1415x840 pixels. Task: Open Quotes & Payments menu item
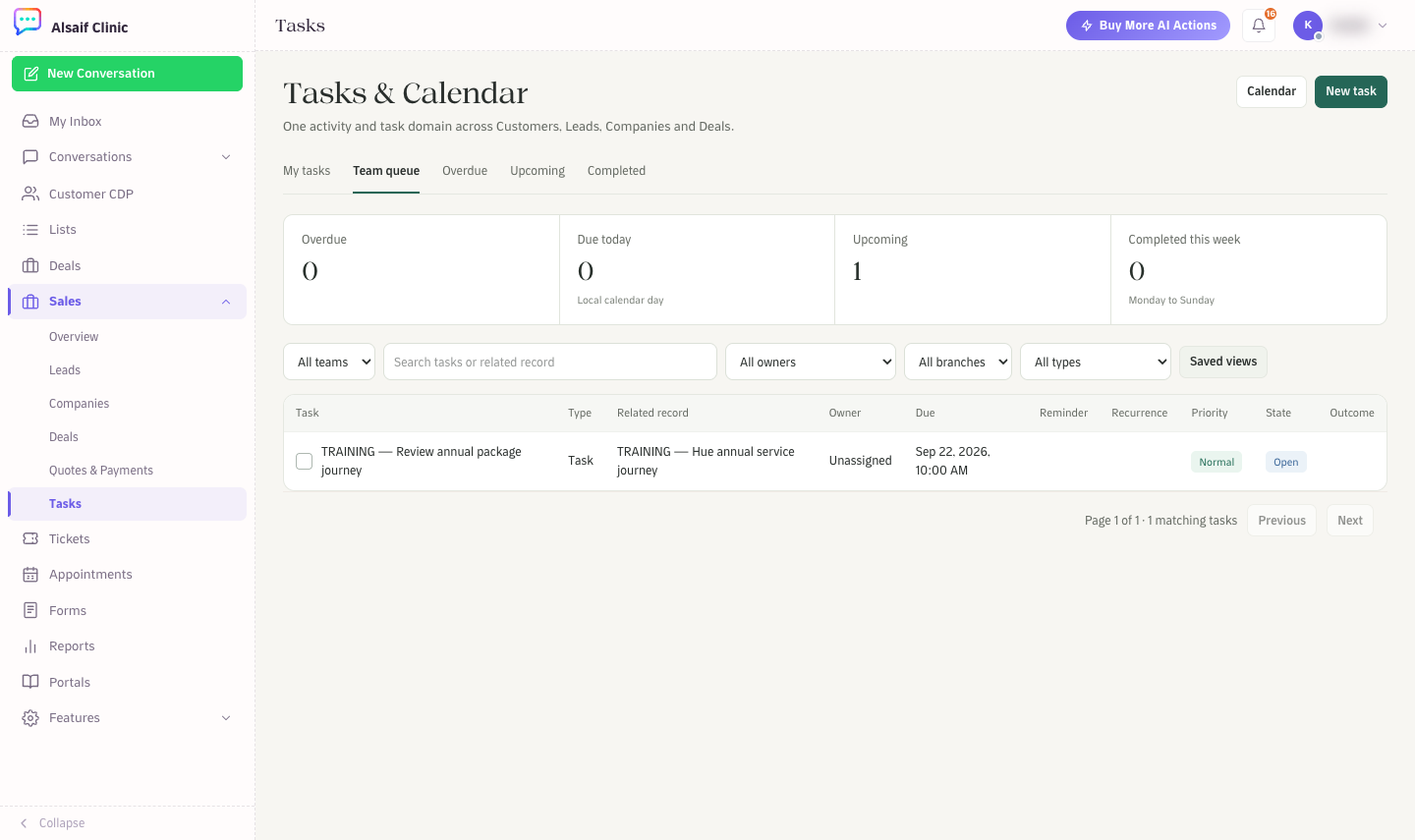coord(101,471)
